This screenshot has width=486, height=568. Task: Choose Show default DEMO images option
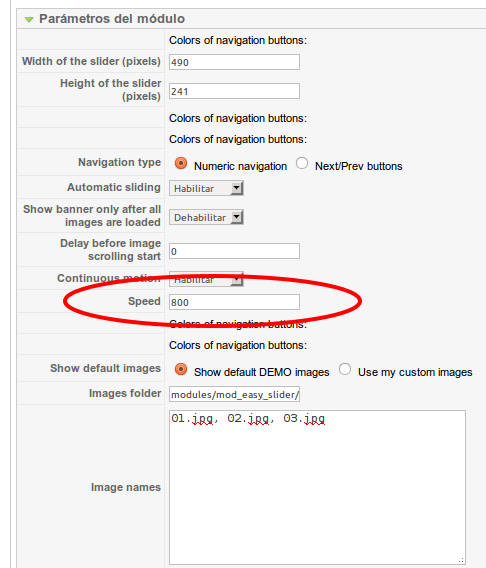(x=181, y=369)
